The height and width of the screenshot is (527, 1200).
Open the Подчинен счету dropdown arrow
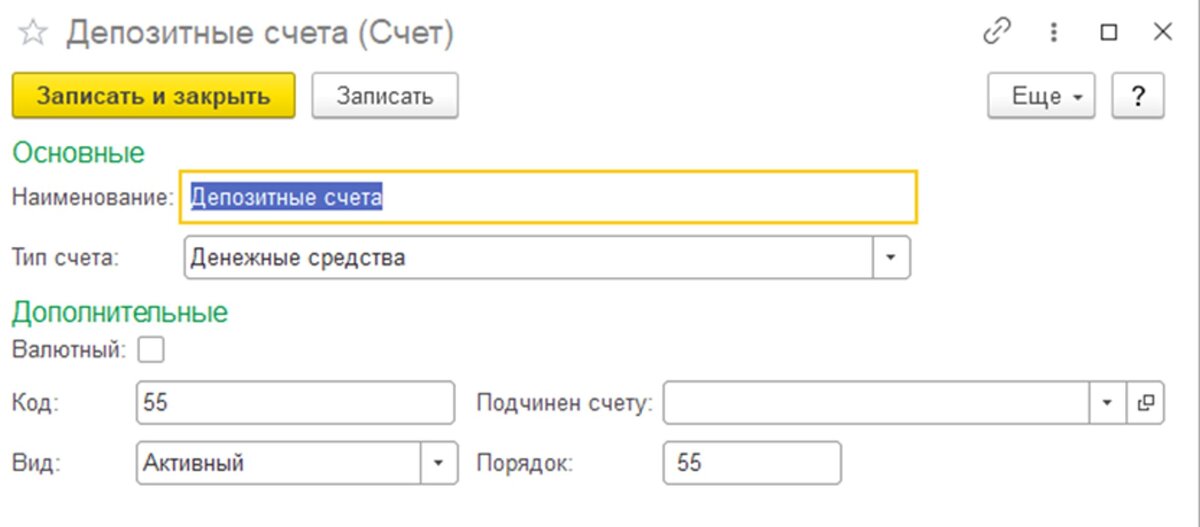pos(1107,403)
